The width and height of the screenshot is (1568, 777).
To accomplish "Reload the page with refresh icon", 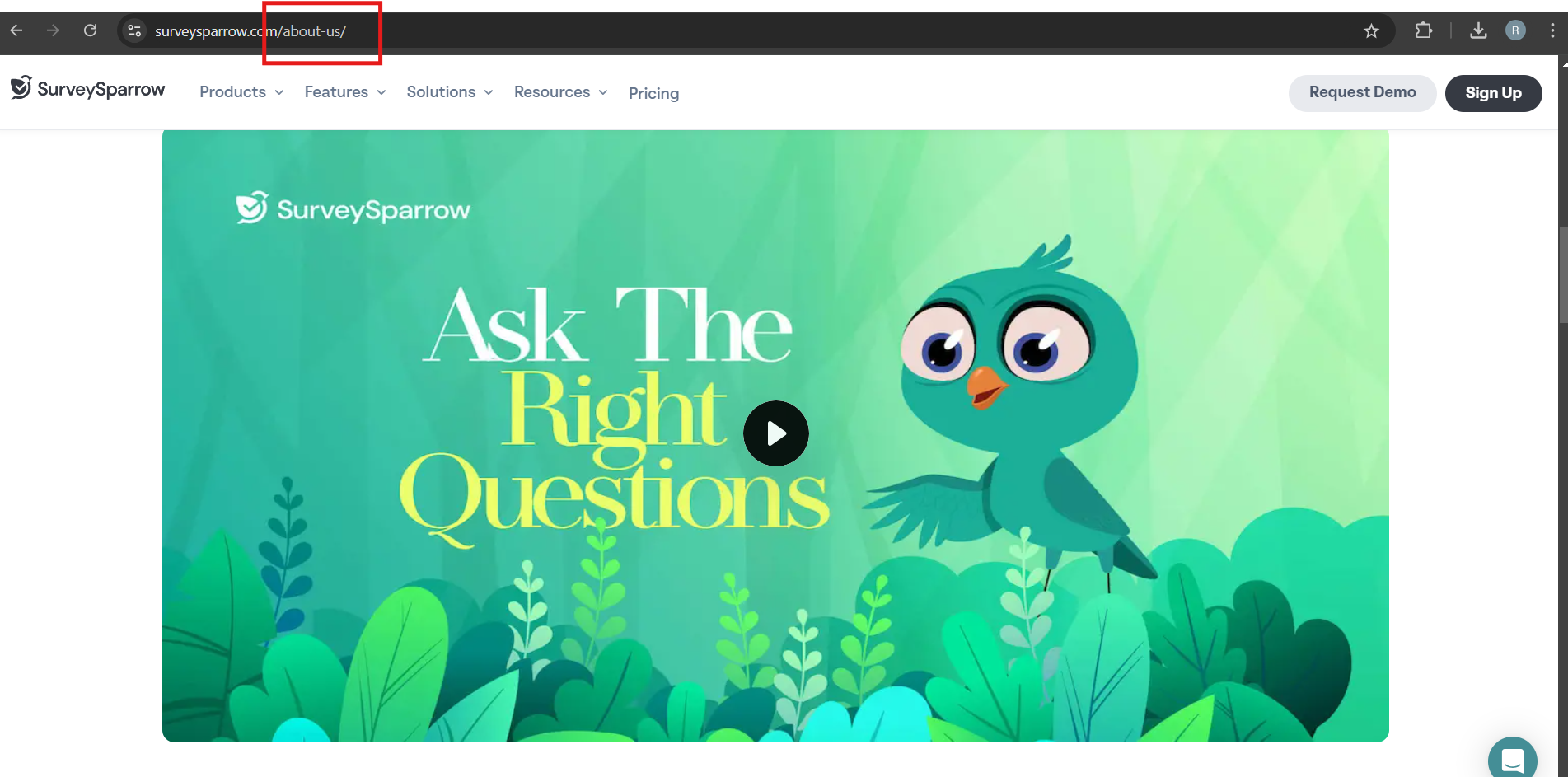I will [x=90, y=30].
